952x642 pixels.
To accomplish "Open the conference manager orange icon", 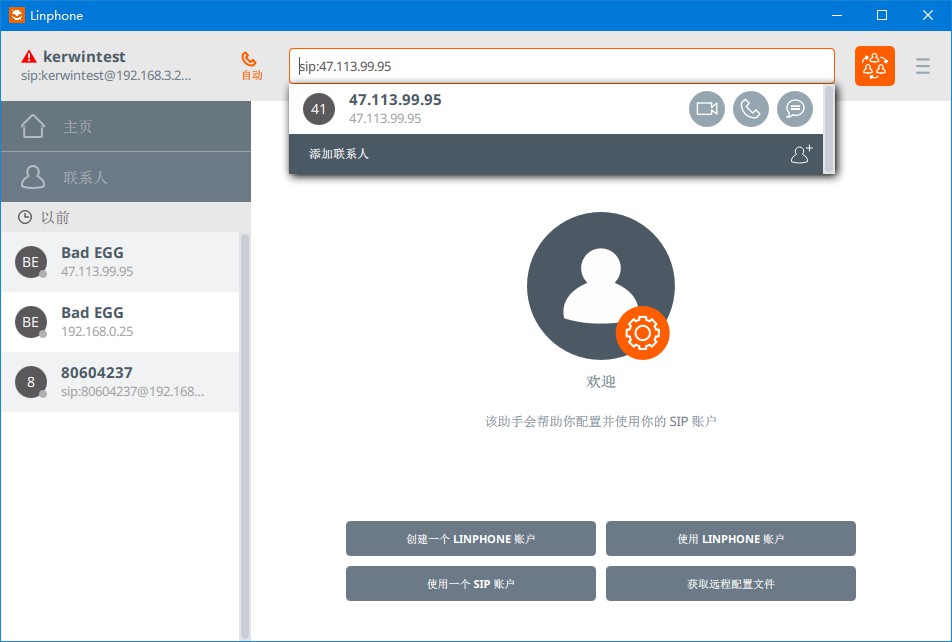I will (875, 66).
